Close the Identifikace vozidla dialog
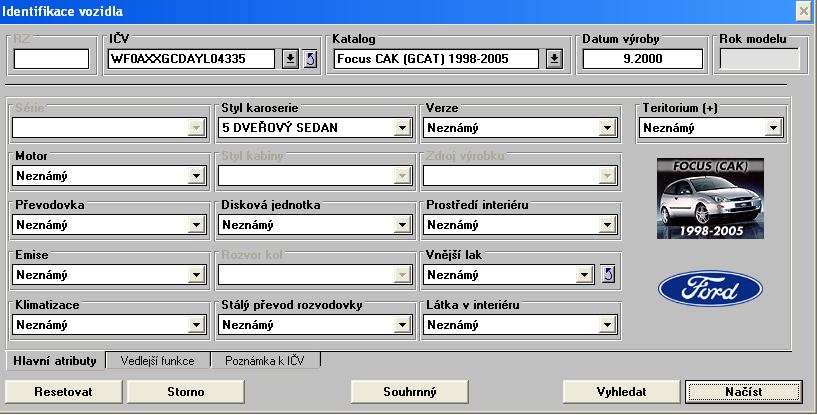This screenshot has height=415, width=817. [x=803, y=10]
